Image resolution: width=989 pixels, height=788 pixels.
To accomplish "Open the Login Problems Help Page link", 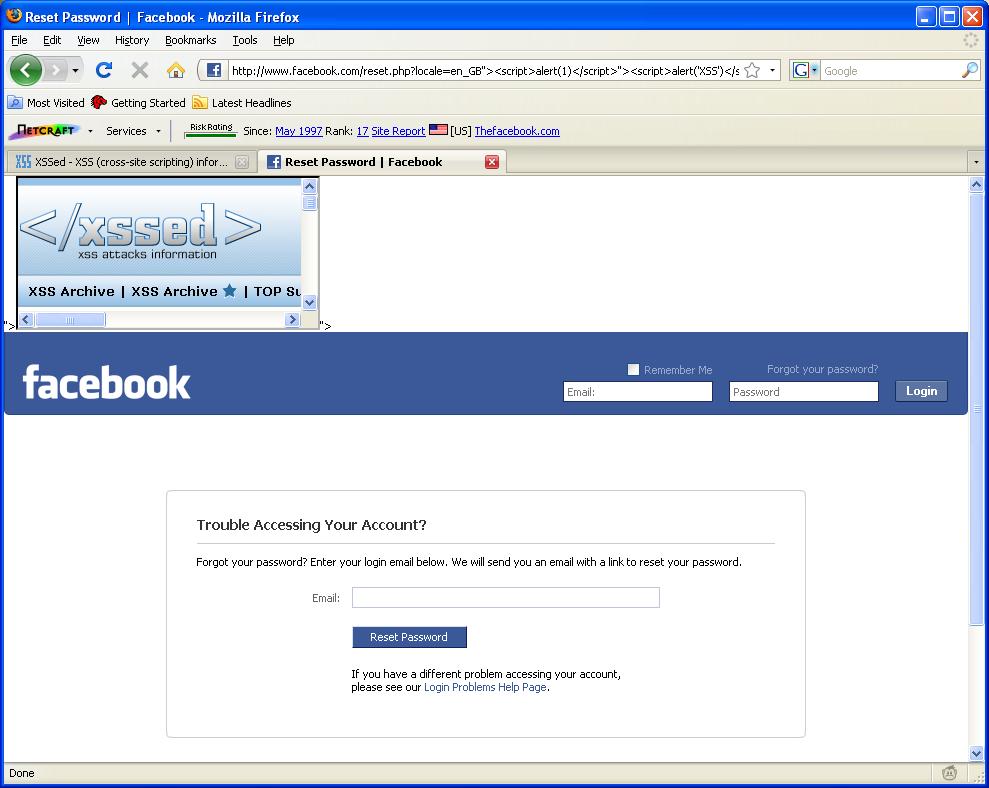I will pyautogui.click(x=485, y=687).
